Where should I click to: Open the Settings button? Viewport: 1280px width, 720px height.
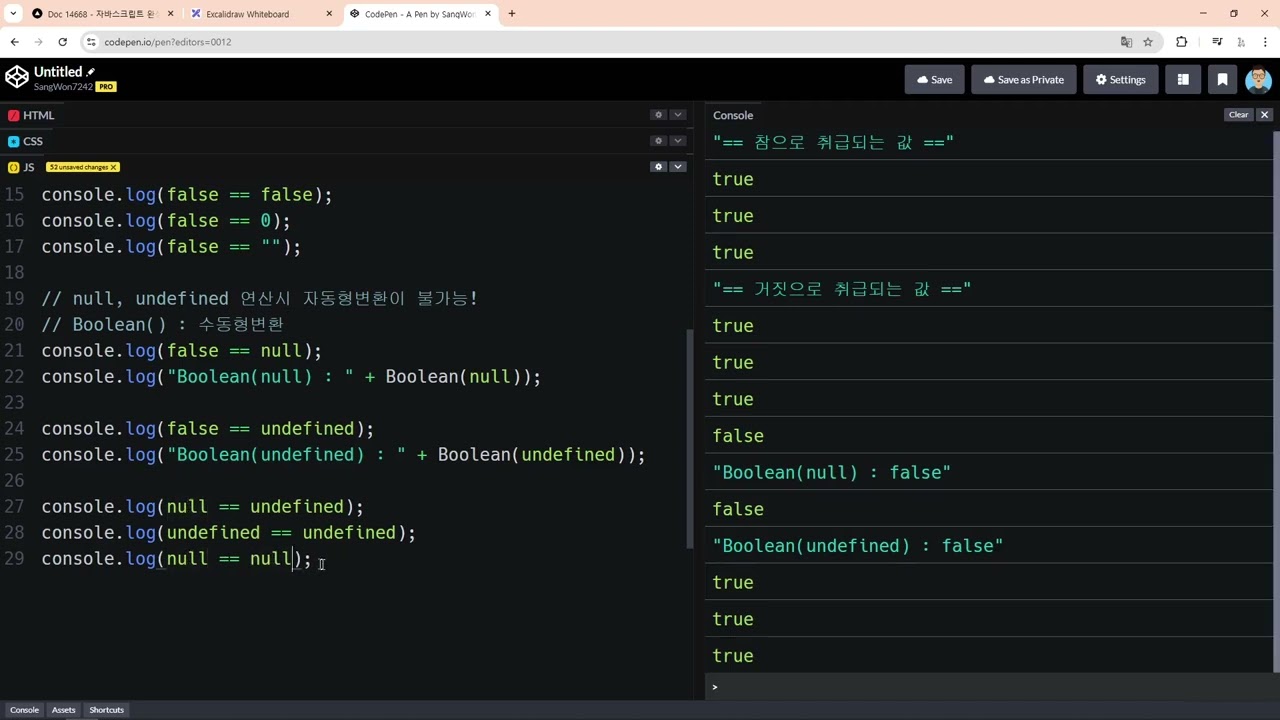click(1120, 79)
